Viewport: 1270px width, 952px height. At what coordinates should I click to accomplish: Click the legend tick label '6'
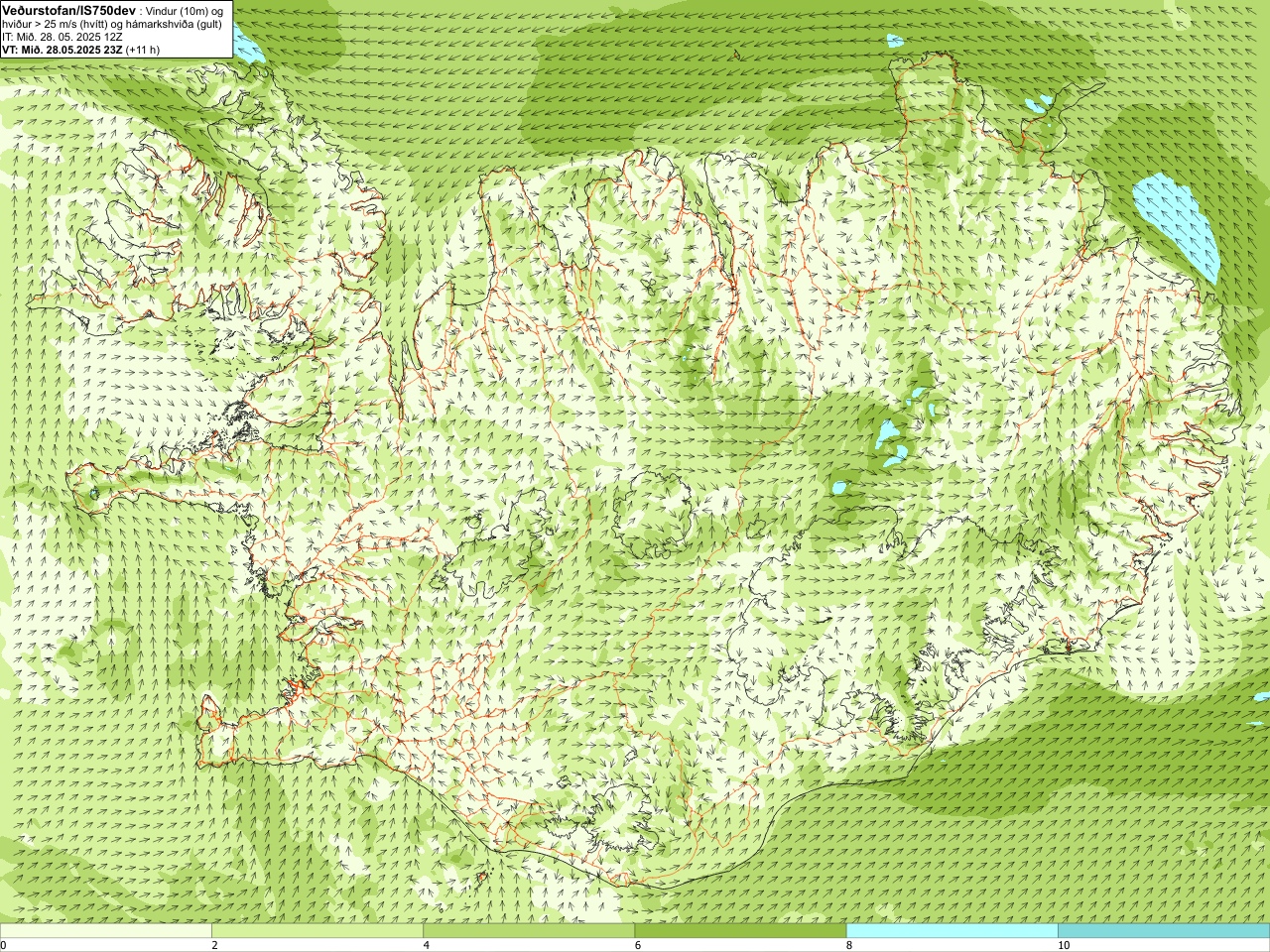tap(638, 945)
